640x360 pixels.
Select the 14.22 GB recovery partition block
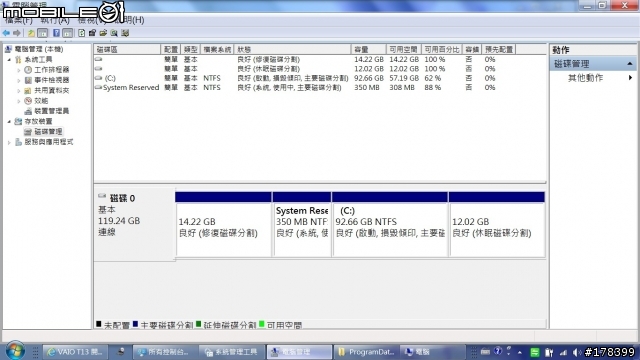(x=223, y=224)
